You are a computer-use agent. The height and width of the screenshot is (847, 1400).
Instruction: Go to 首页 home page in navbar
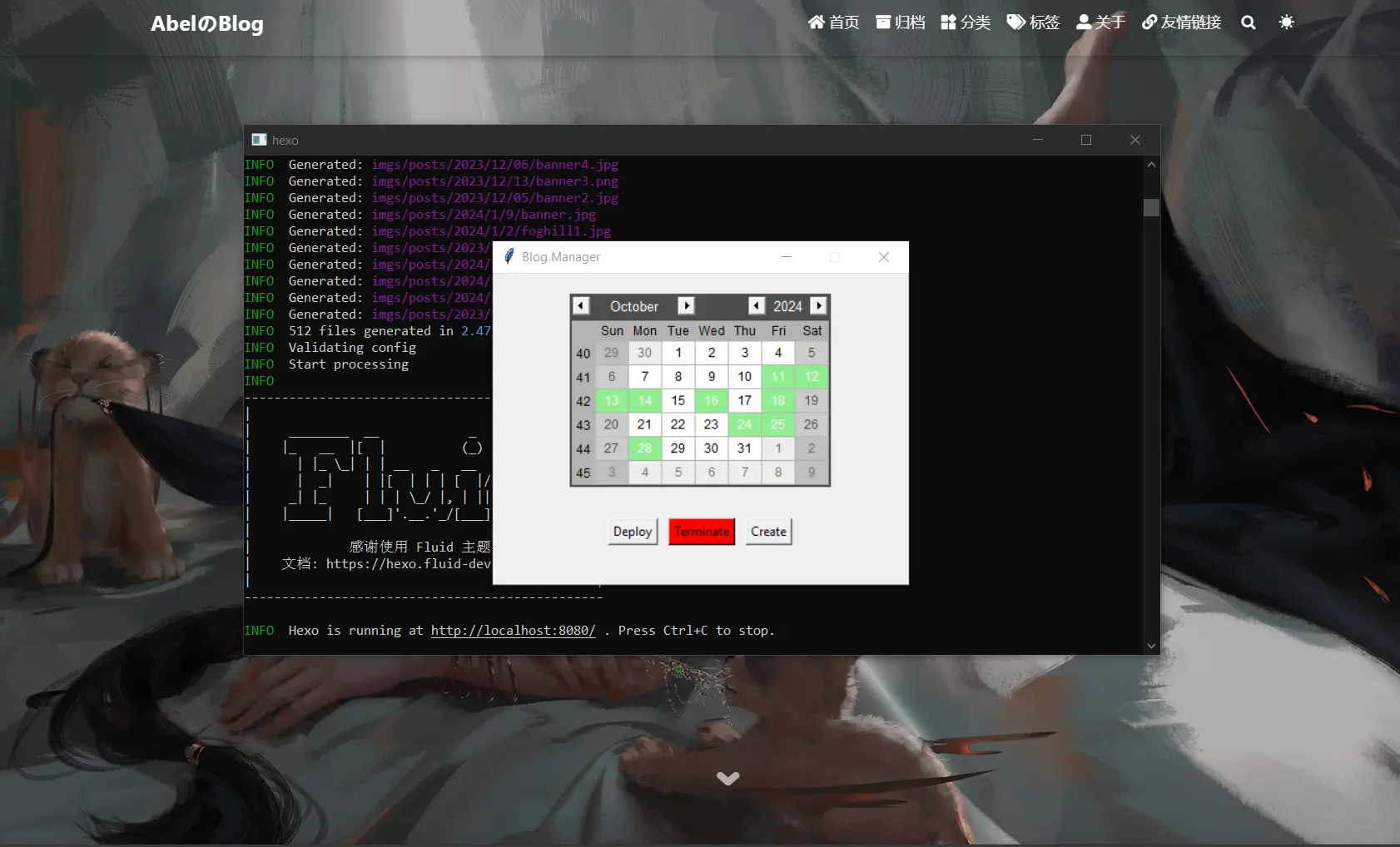[833, 22]
